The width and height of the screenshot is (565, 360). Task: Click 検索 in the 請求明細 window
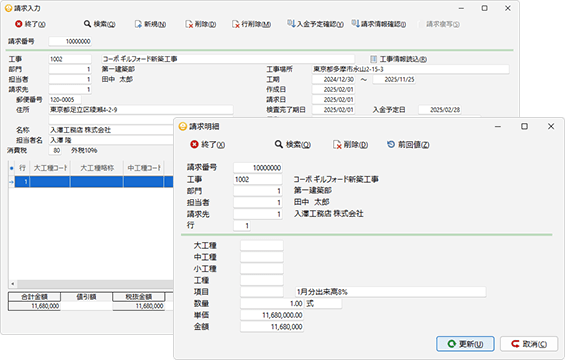click(293, 145)
